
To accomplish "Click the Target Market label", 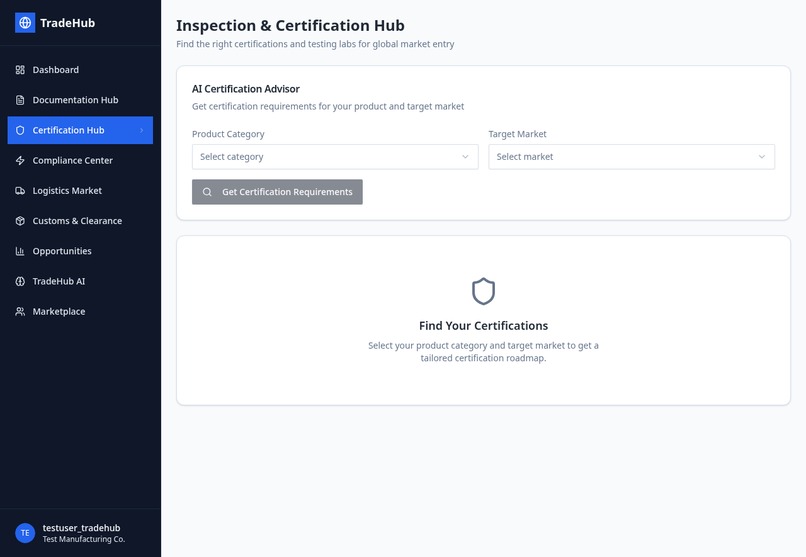I will coord(517,134).
